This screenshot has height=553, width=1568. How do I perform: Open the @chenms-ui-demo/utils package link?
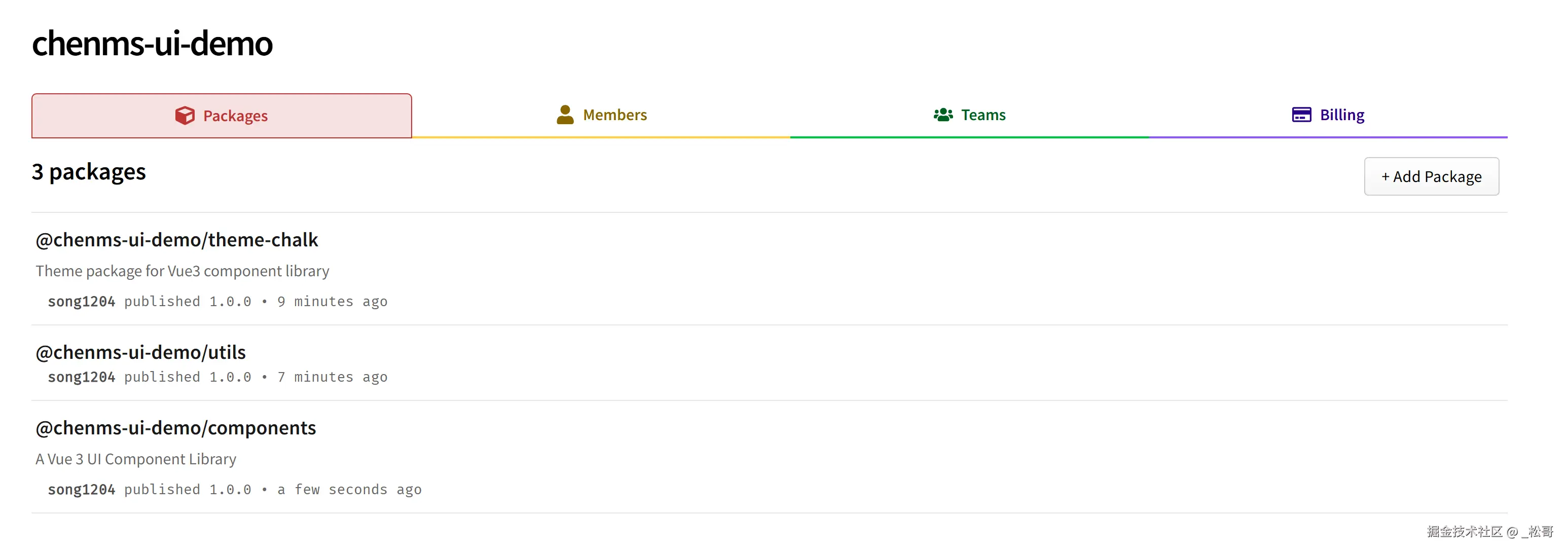pos(140,352)
